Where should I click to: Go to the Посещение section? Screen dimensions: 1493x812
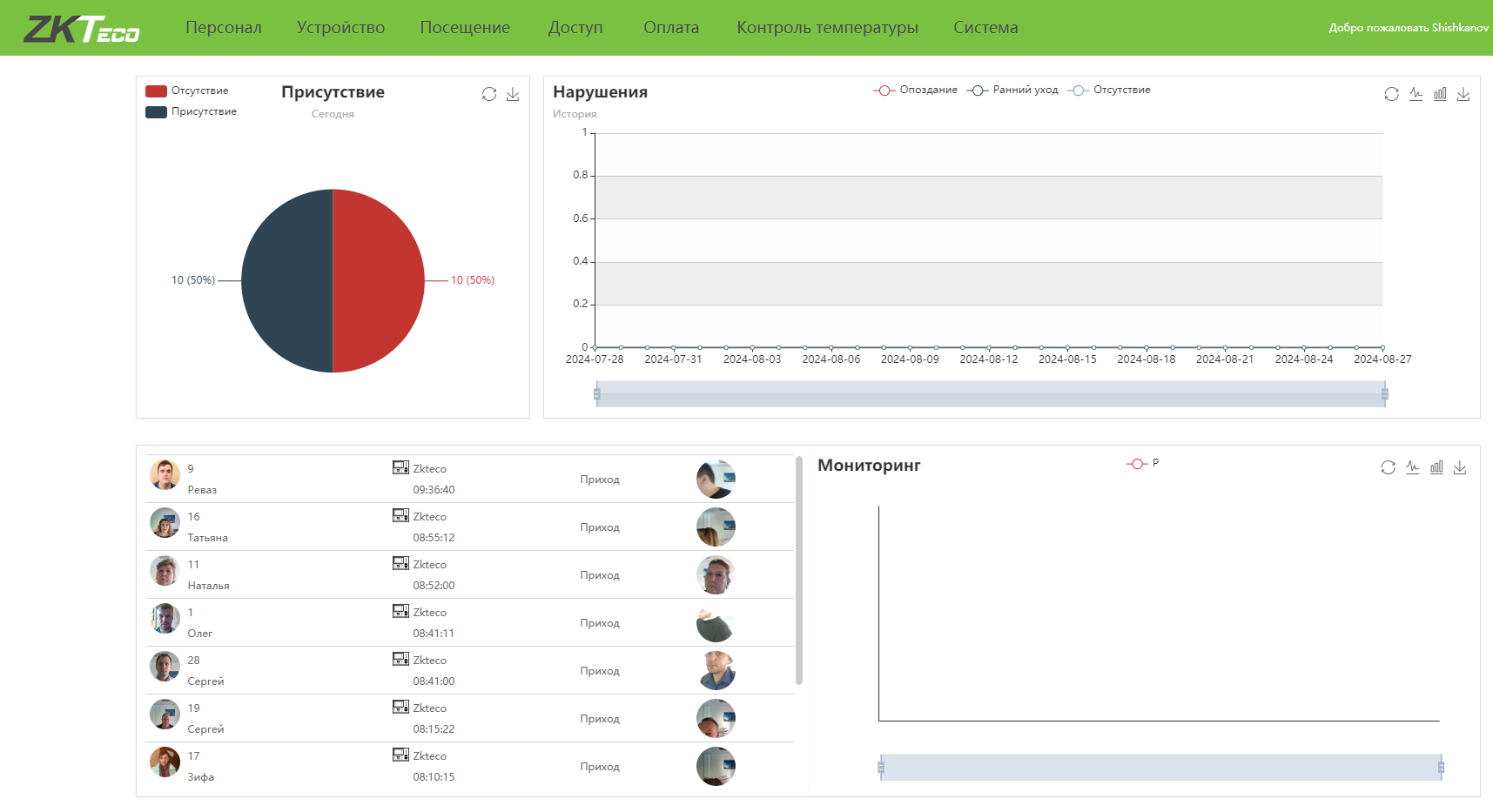pos(465,28)
